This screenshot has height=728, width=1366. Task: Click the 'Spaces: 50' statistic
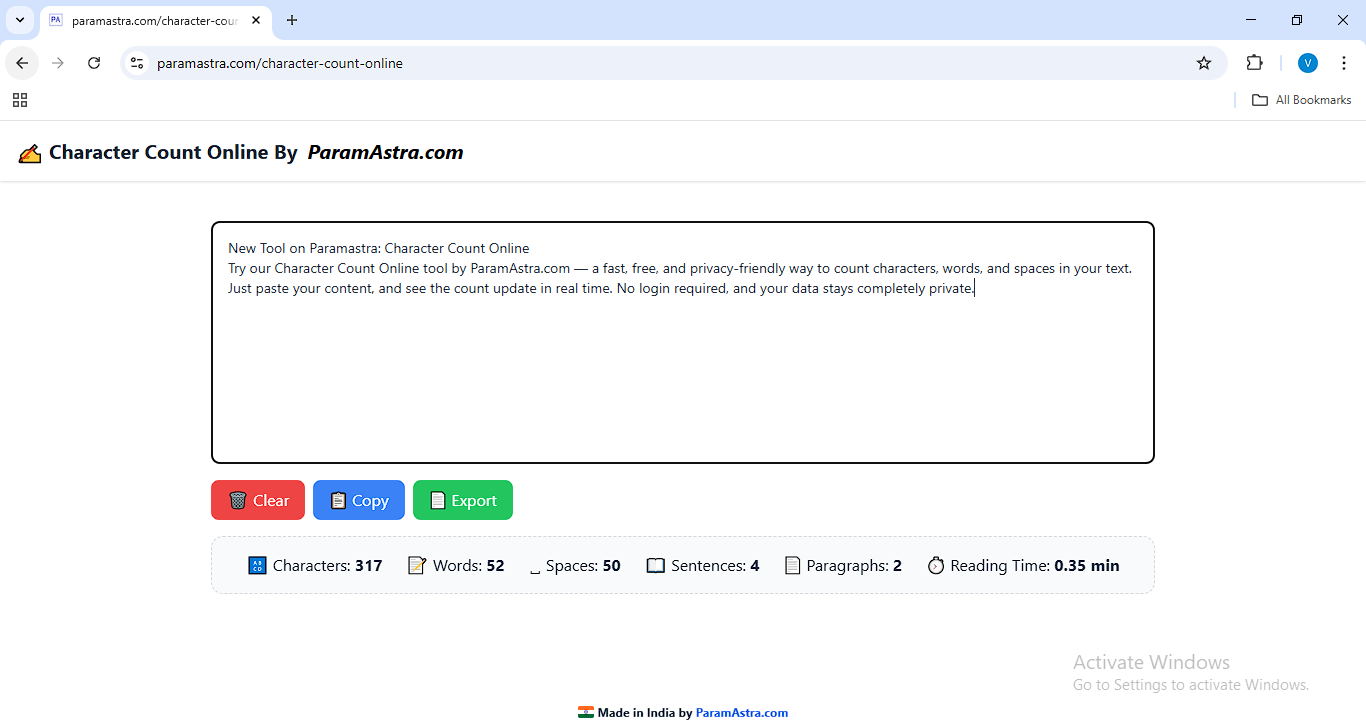click(x=575, y=566)
